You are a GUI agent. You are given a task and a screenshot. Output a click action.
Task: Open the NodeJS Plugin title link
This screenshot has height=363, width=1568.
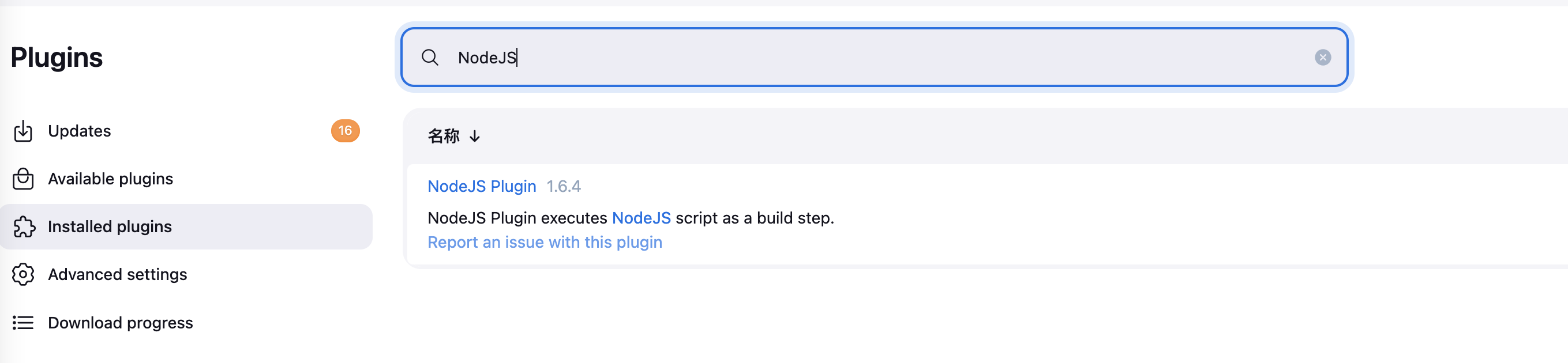pos(482,186)
